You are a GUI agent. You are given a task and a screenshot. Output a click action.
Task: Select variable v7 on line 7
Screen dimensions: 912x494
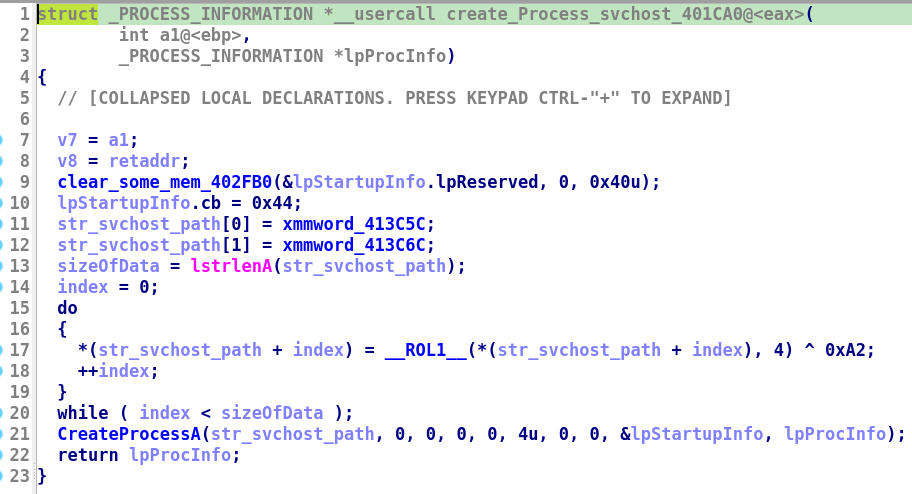pos(67,140)
